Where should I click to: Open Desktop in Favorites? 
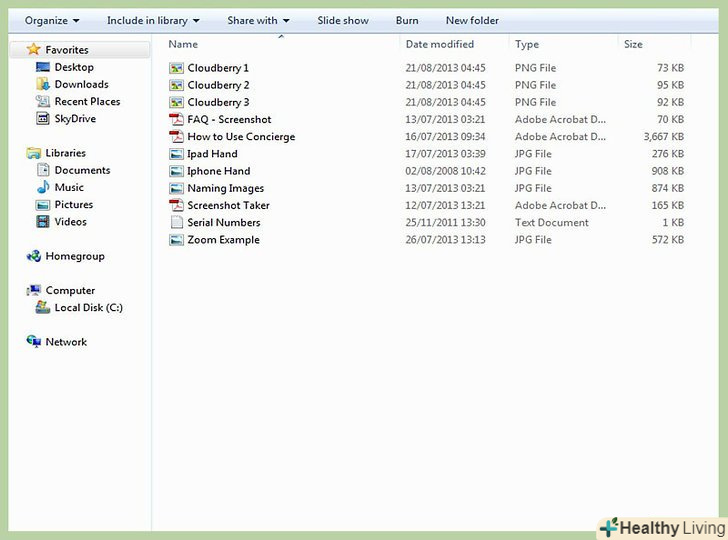[74, 67]
